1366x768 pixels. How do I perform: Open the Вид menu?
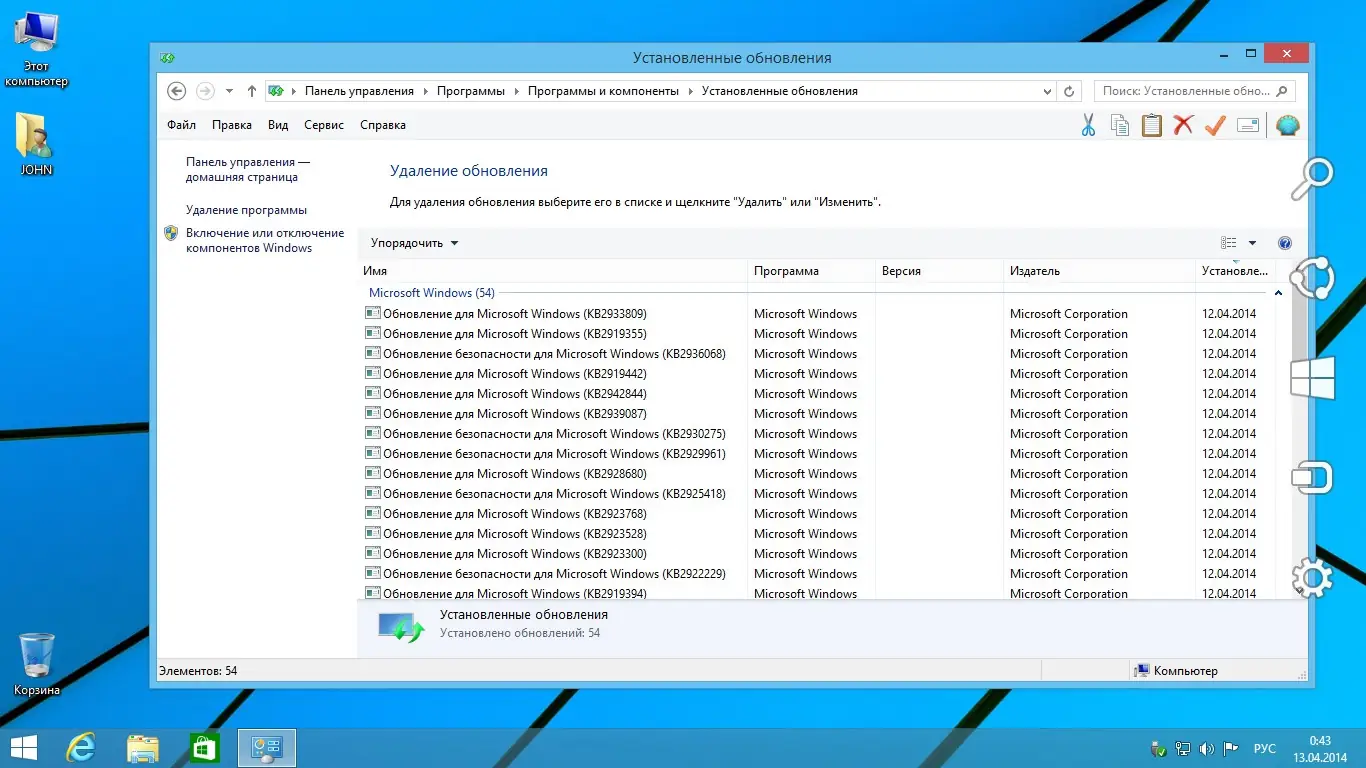click(x=277, y=124)
